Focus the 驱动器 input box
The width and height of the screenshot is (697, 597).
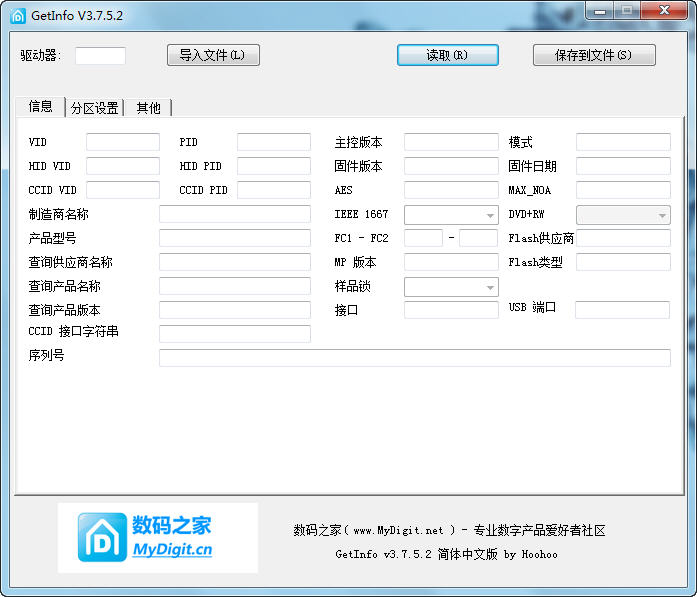(100, 56)
